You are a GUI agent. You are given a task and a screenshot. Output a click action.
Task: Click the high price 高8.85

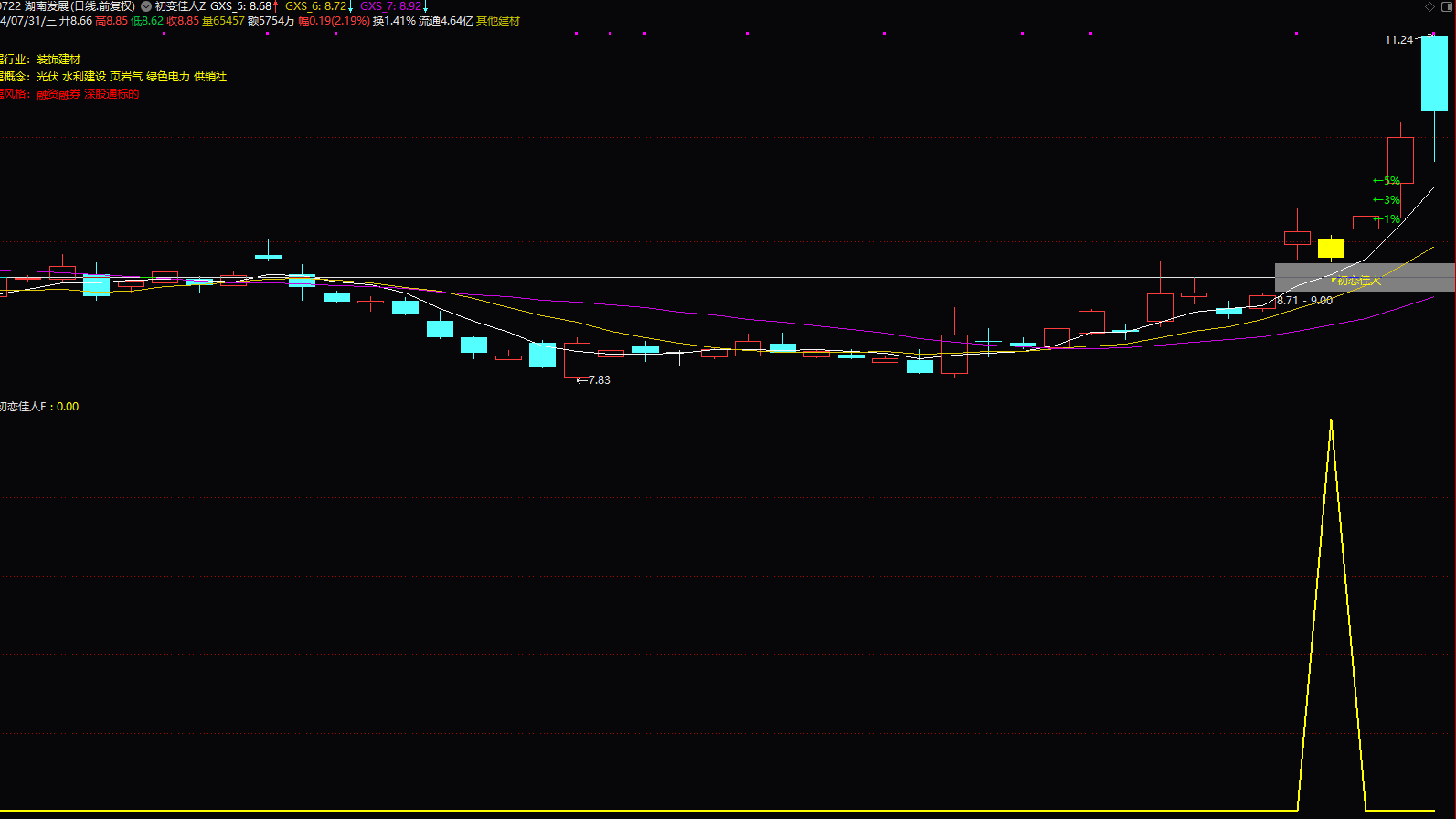click(112, 21)
